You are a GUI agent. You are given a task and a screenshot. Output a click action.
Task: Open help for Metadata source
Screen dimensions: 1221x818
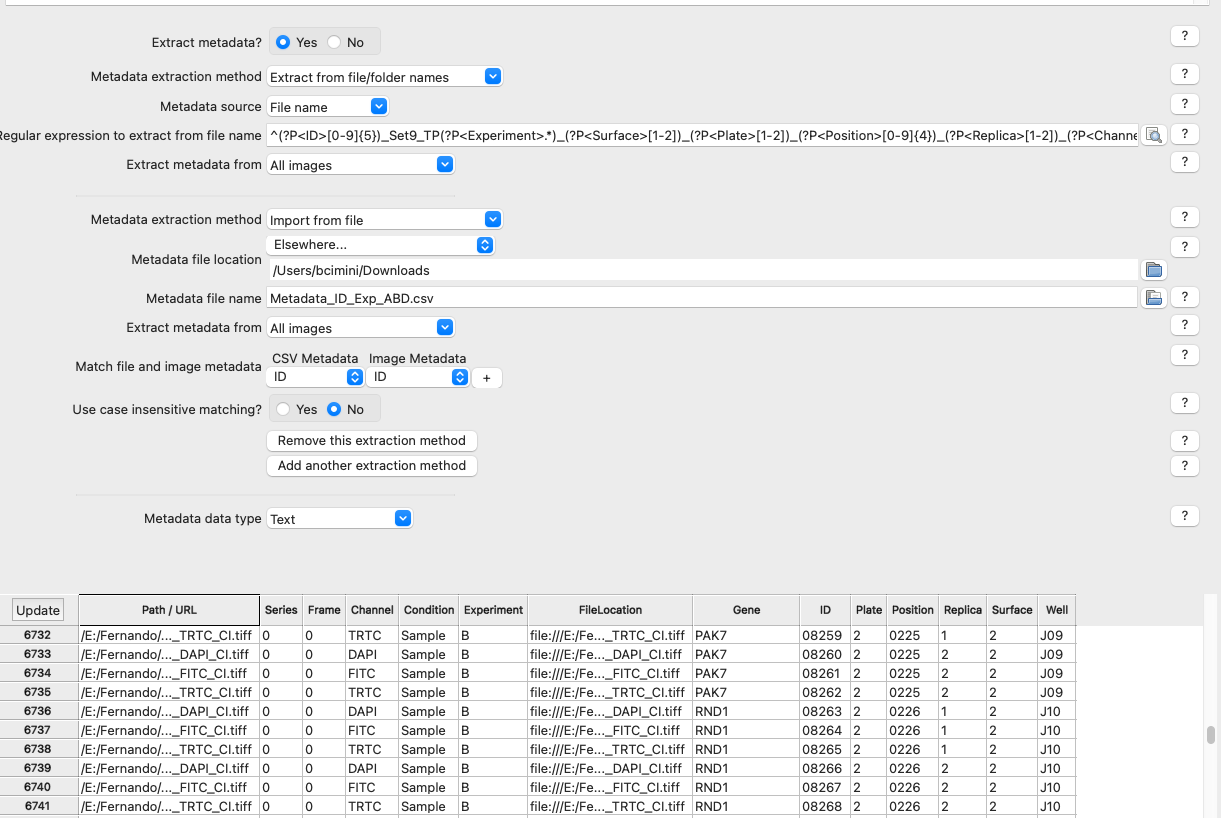pyautogui.click(x=1185, y=103)
